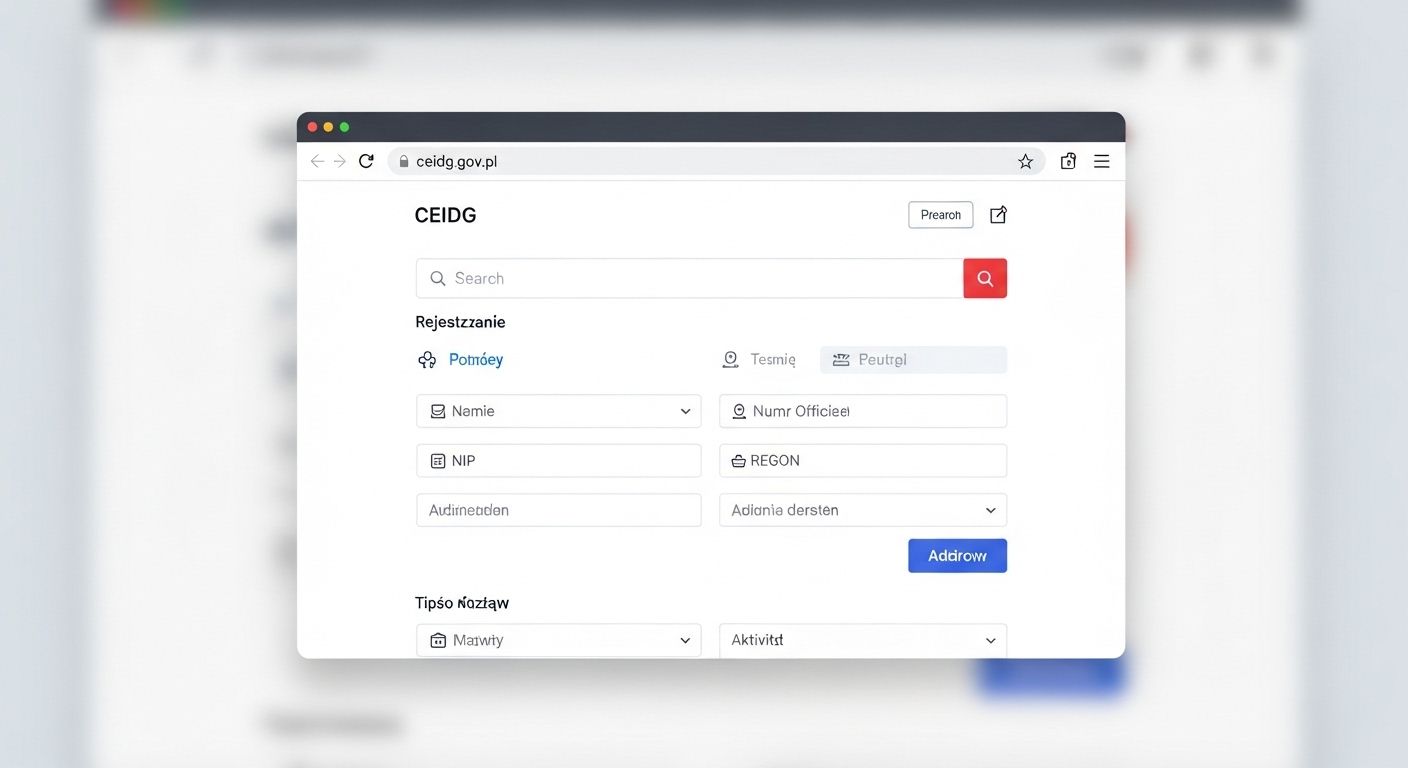Click the CEIDG logo heading

[x=445, y=215]
